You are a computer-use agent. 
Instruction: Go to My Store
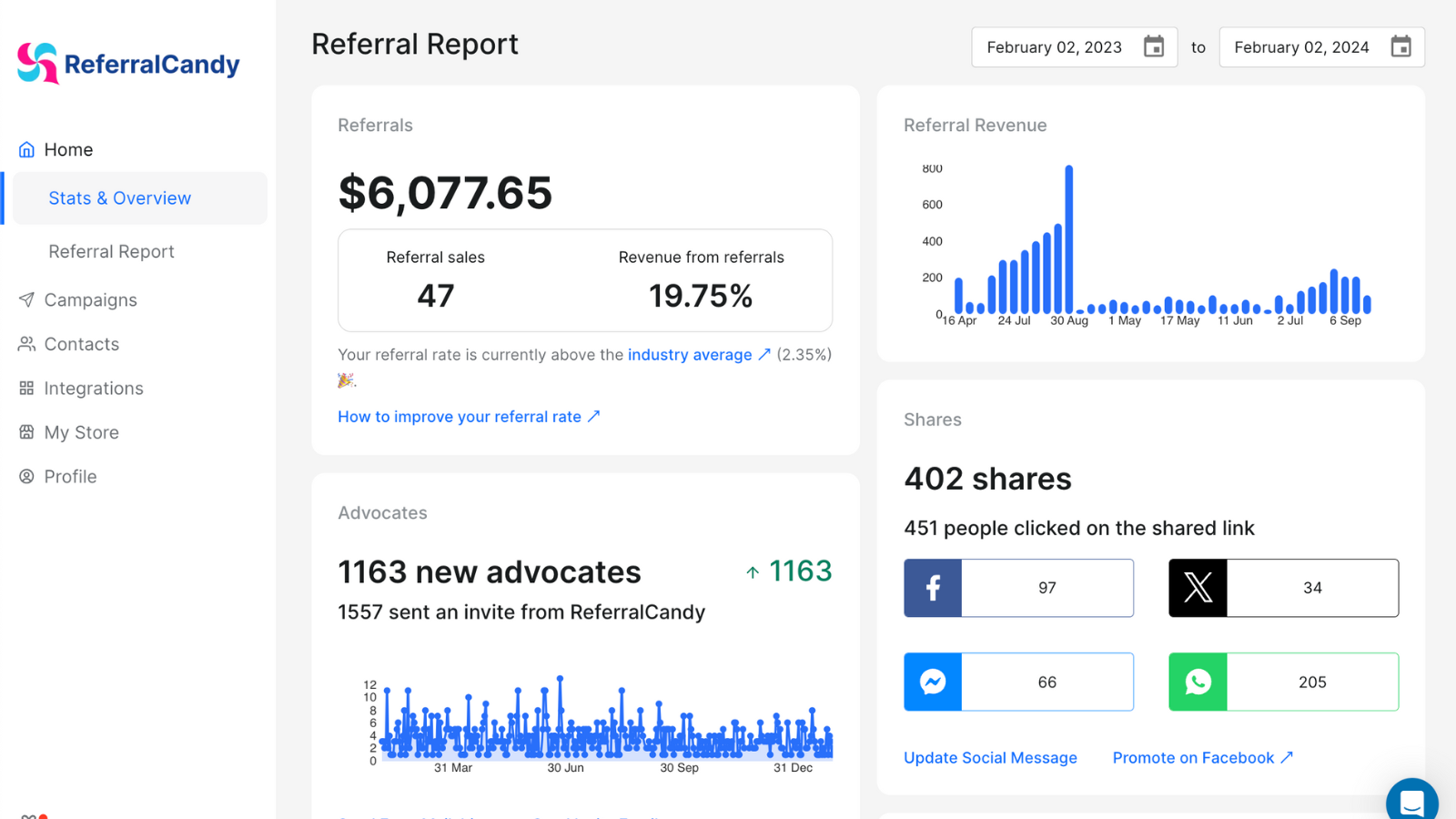pyautogui.click(x=81, y=432)
